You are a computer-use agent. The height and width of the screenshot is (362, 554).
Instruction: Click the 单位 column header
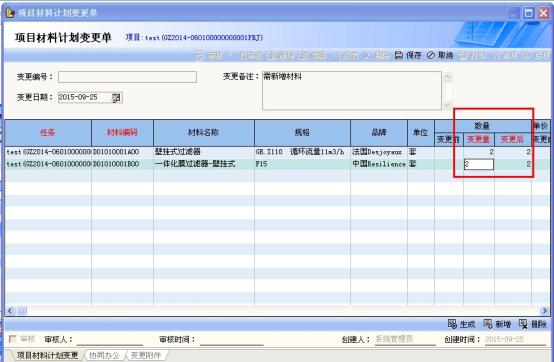click(x=421, y=133)
